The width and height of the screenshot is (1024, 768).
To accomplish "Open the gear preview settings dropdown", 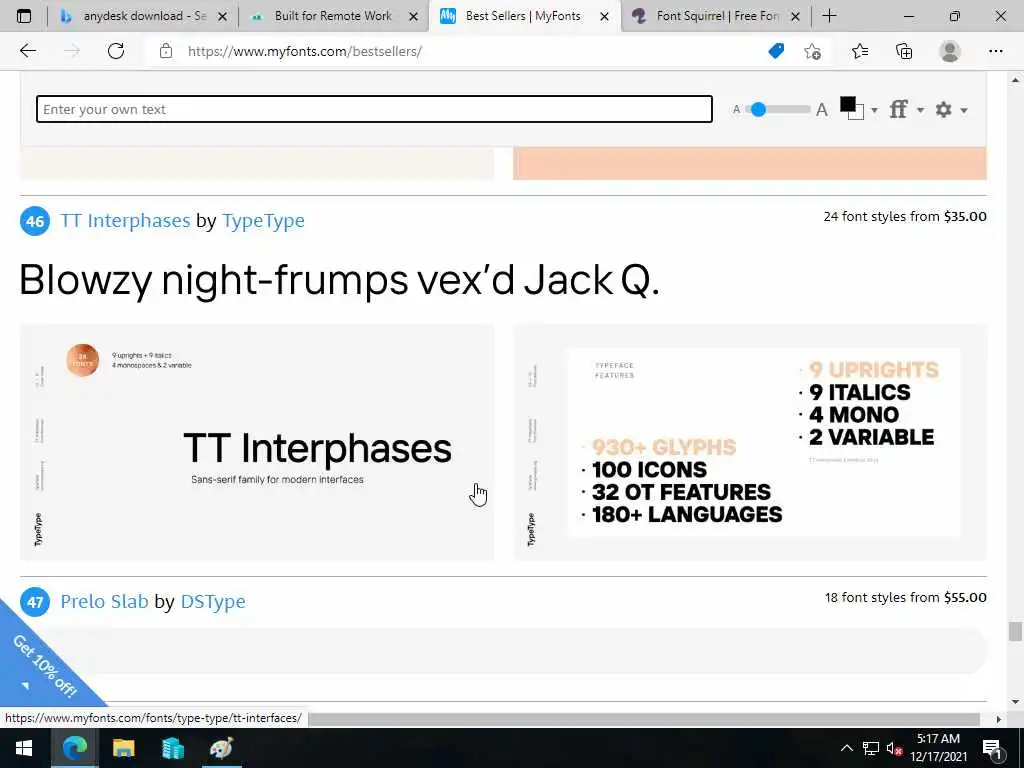I will [x=950, y=109].
